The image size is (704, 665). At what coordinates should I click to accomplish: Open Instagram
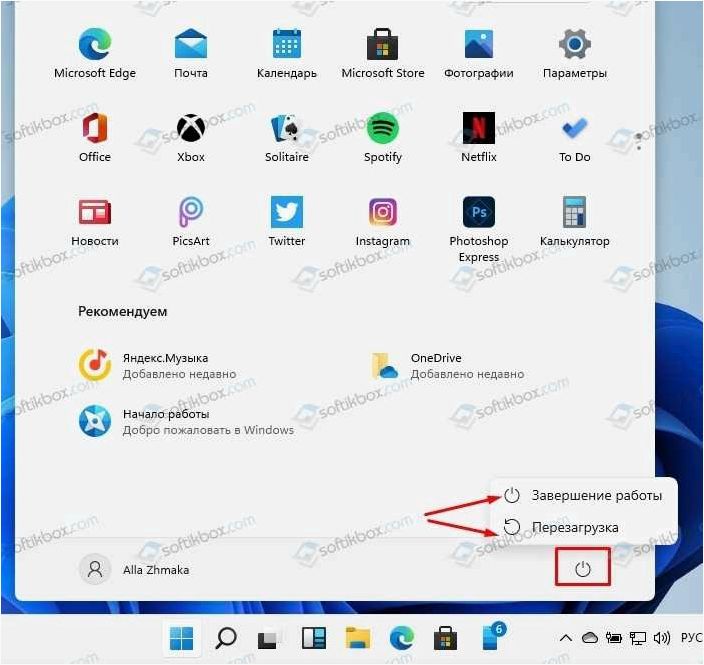click(x=383, y=221)
